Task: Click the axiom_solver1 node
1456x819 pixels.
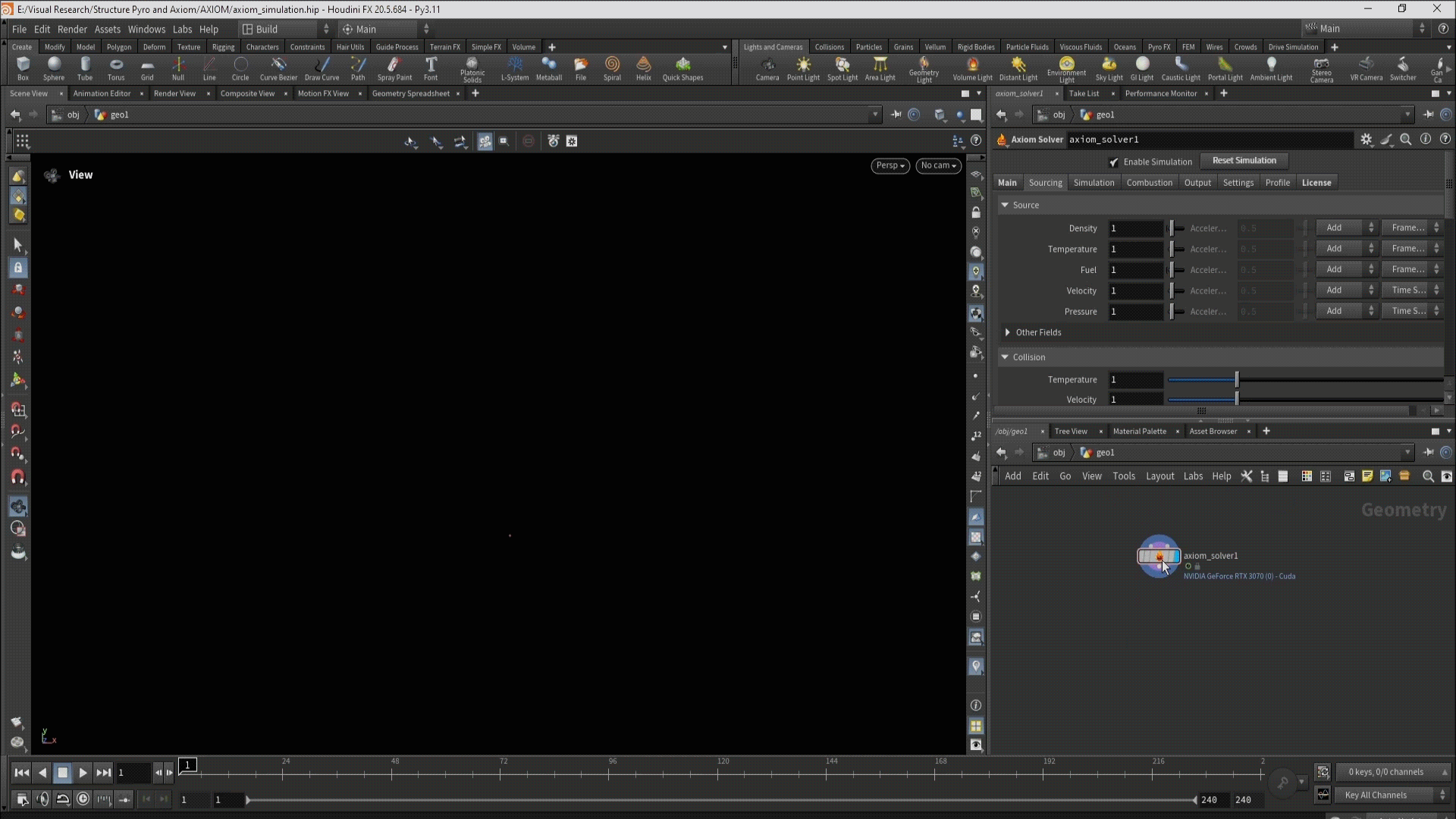Action: 1157,557
